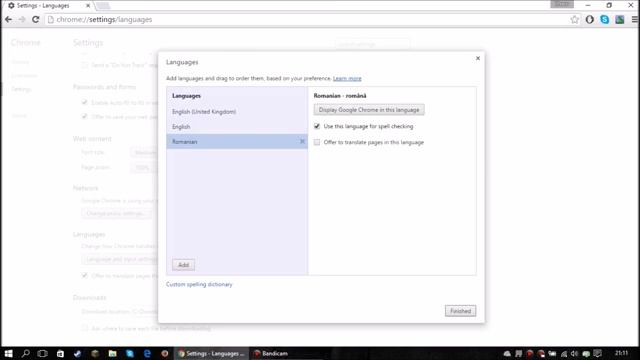Open the Chrome hamburger menu
This screenshot has height=360, width=640.
635,19
